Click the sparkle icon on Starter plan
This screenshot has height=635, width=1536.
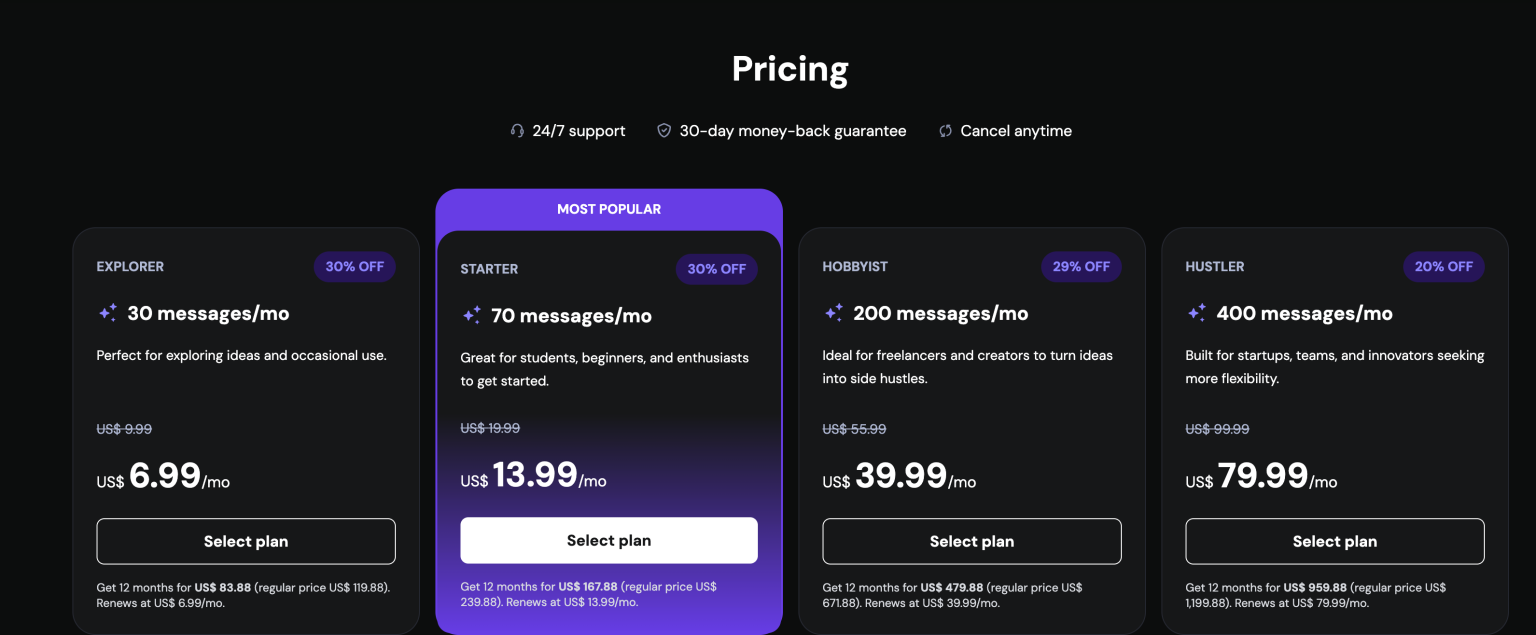(x=469, y=315)
